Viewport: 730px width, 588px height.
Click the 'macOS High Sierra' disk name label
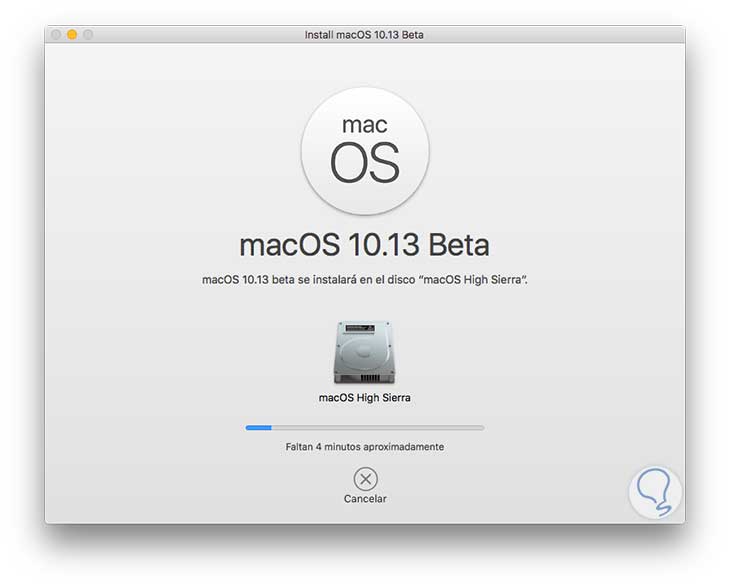(365, 398)
